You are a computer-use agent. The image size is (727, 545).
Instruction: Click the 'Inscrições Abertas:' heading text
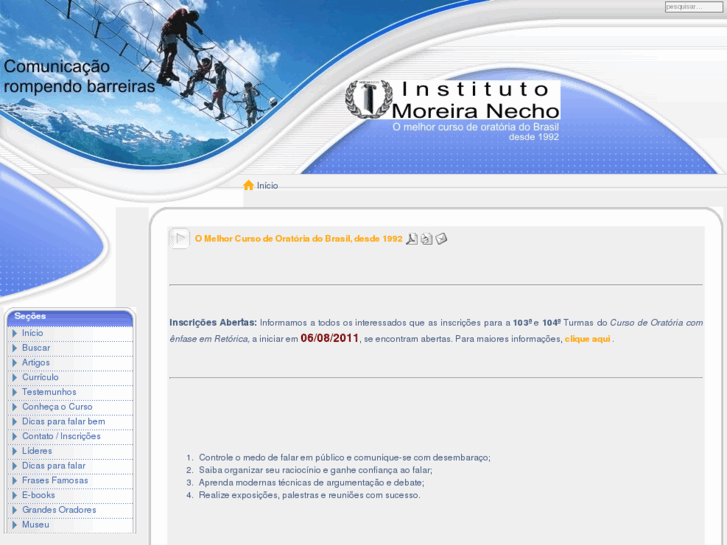(213, 322)
